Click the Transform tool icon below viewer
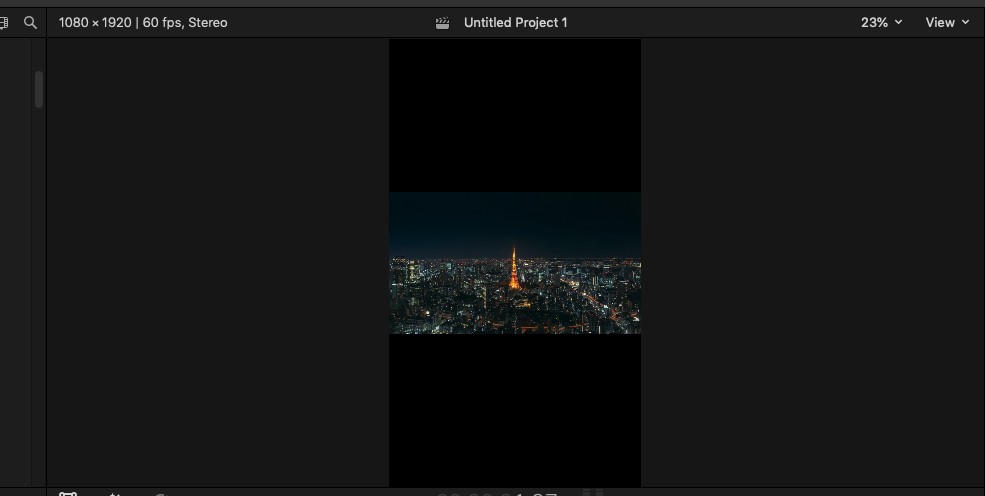Screen dimensions: 985x496 pos(68,494)
